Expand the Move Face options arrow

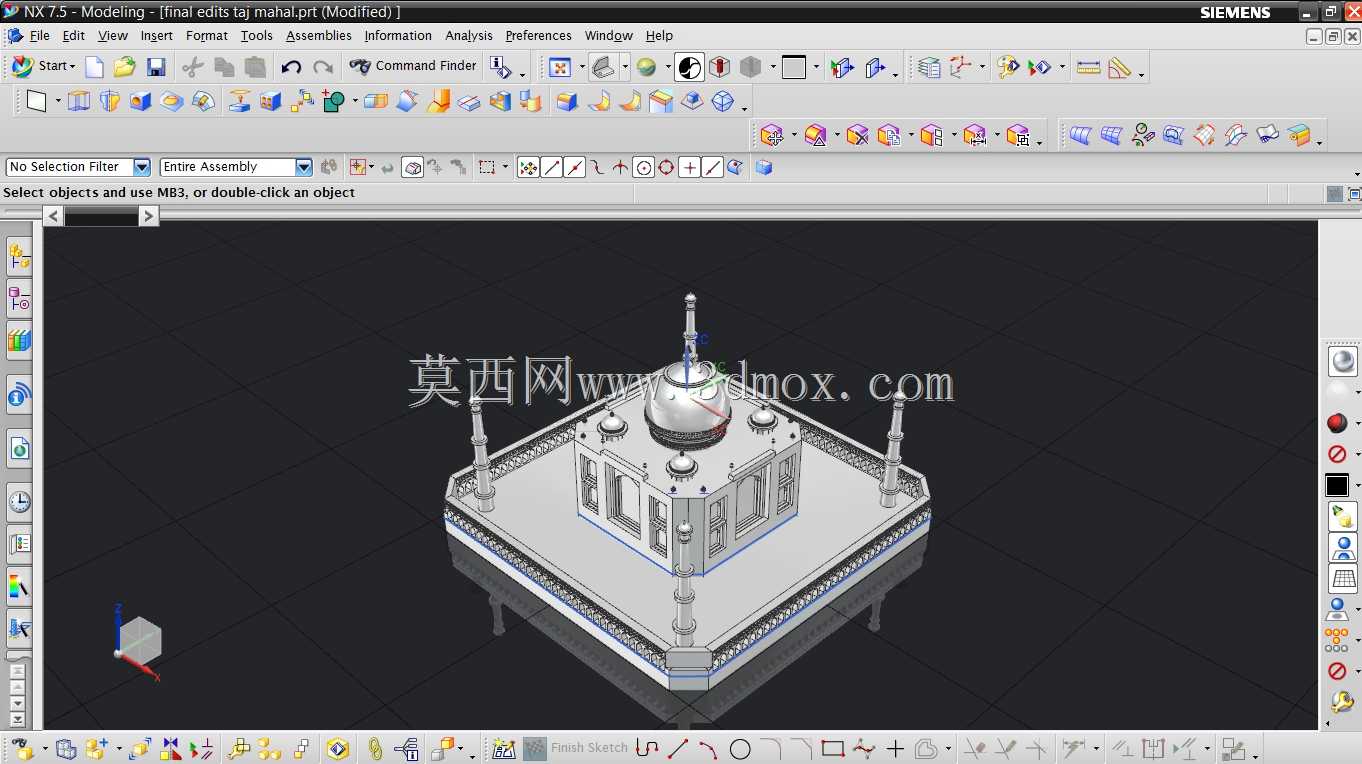(x=793, y=135)
